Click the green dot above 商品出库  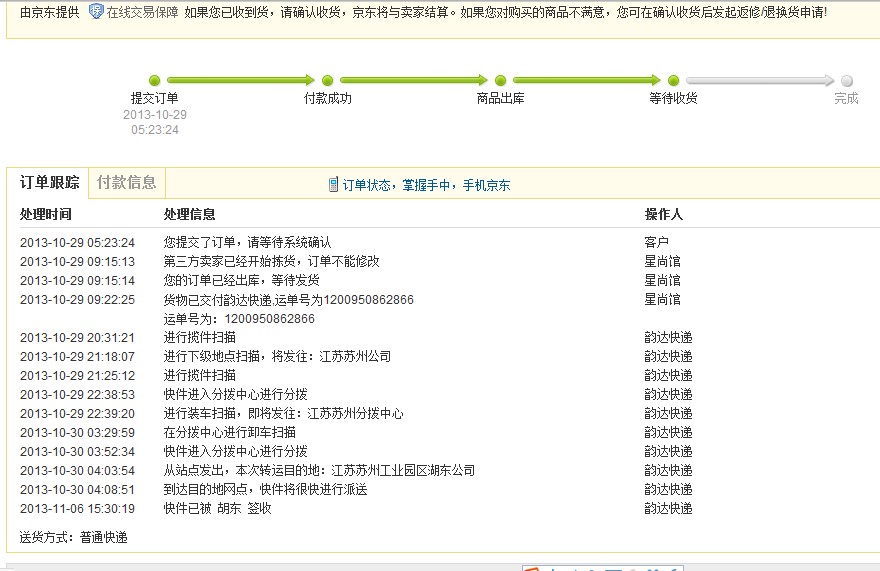tap(501, 81)
